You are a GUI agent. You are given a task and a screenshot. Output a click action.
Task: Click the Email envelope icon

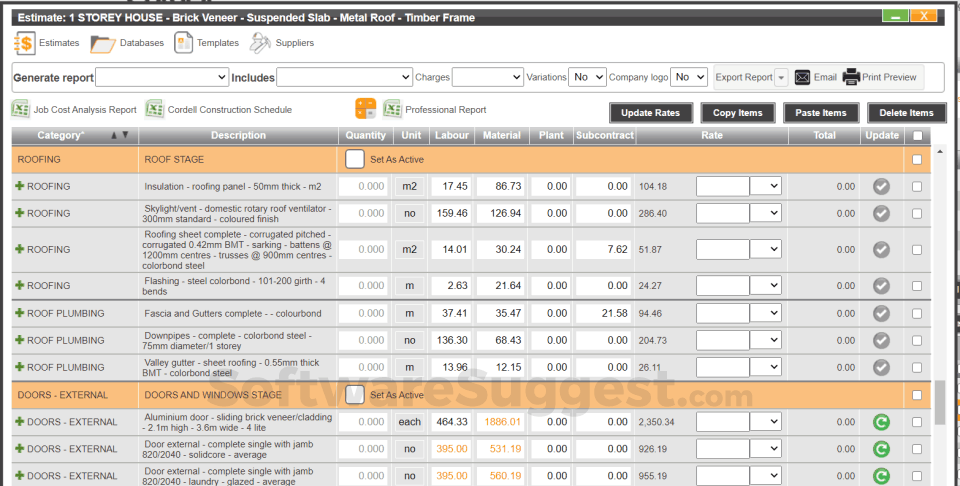point(803,77)
